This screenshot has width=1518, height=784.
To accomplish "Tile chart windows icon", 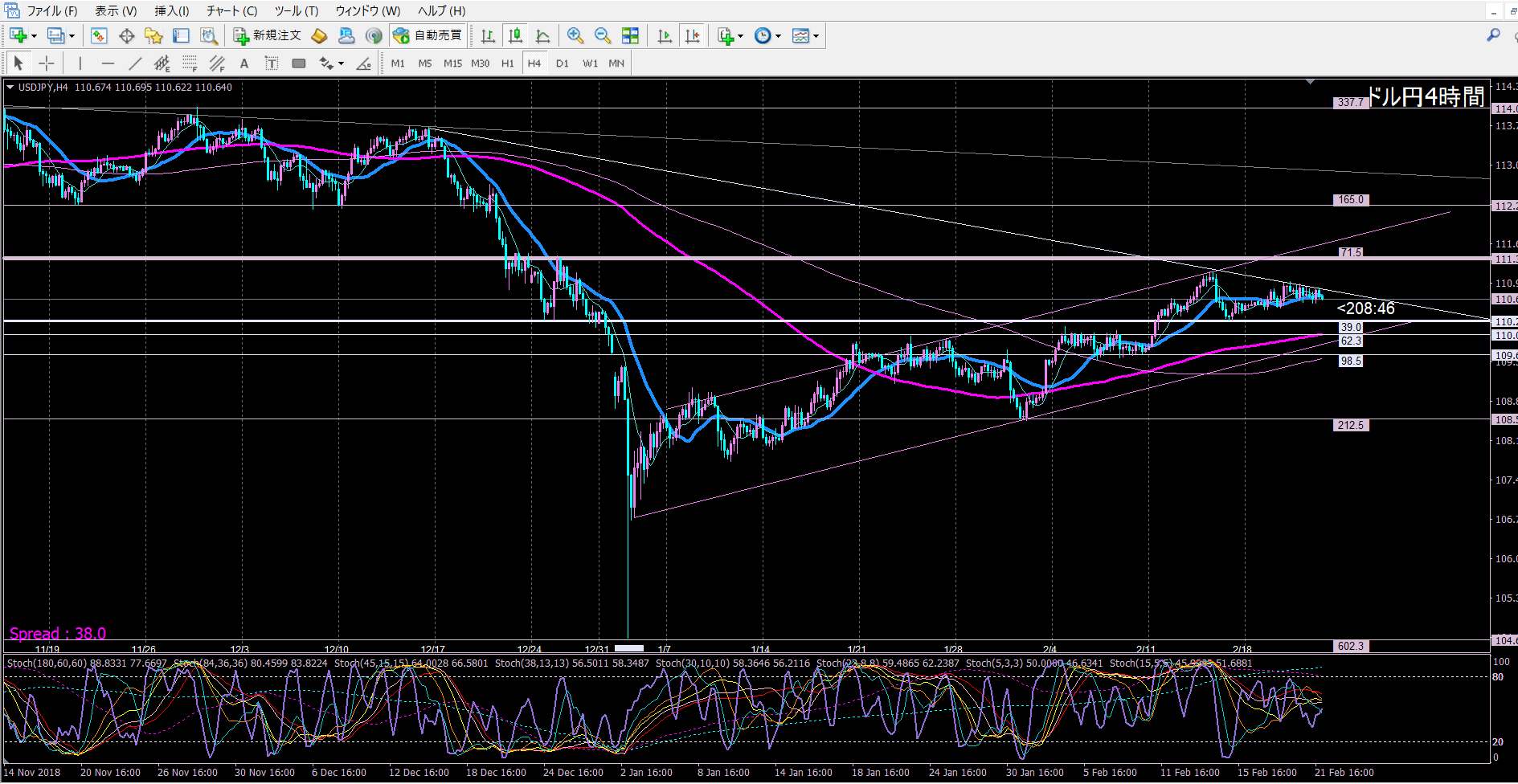I will click(630, 35).
